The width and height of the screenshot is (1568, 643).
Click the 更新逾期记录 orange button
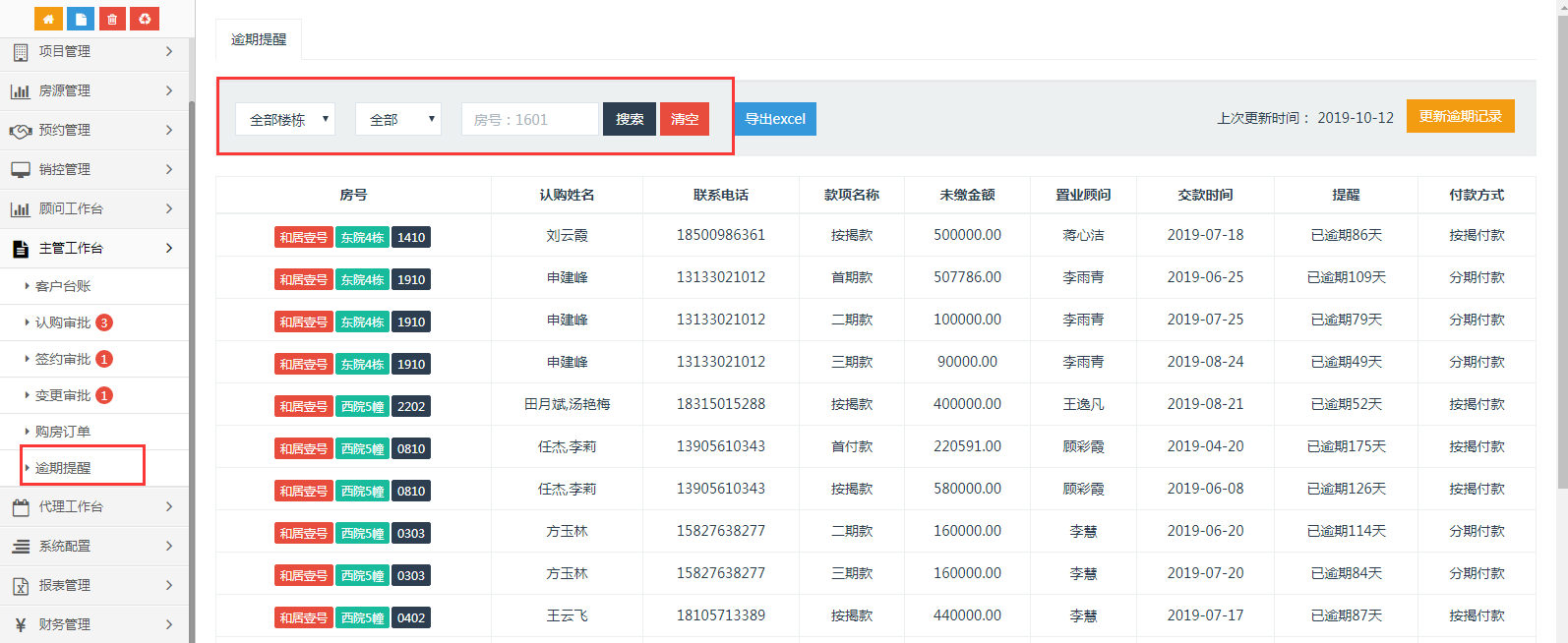(1460, 116)
